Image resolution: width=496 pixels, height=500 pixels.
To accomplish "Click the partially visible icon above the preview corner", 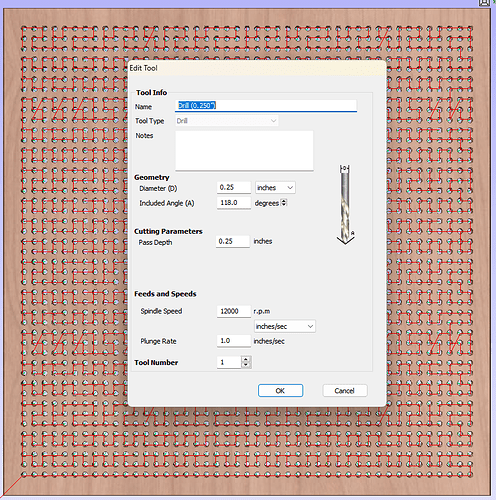I will click(x=484, y=3).
